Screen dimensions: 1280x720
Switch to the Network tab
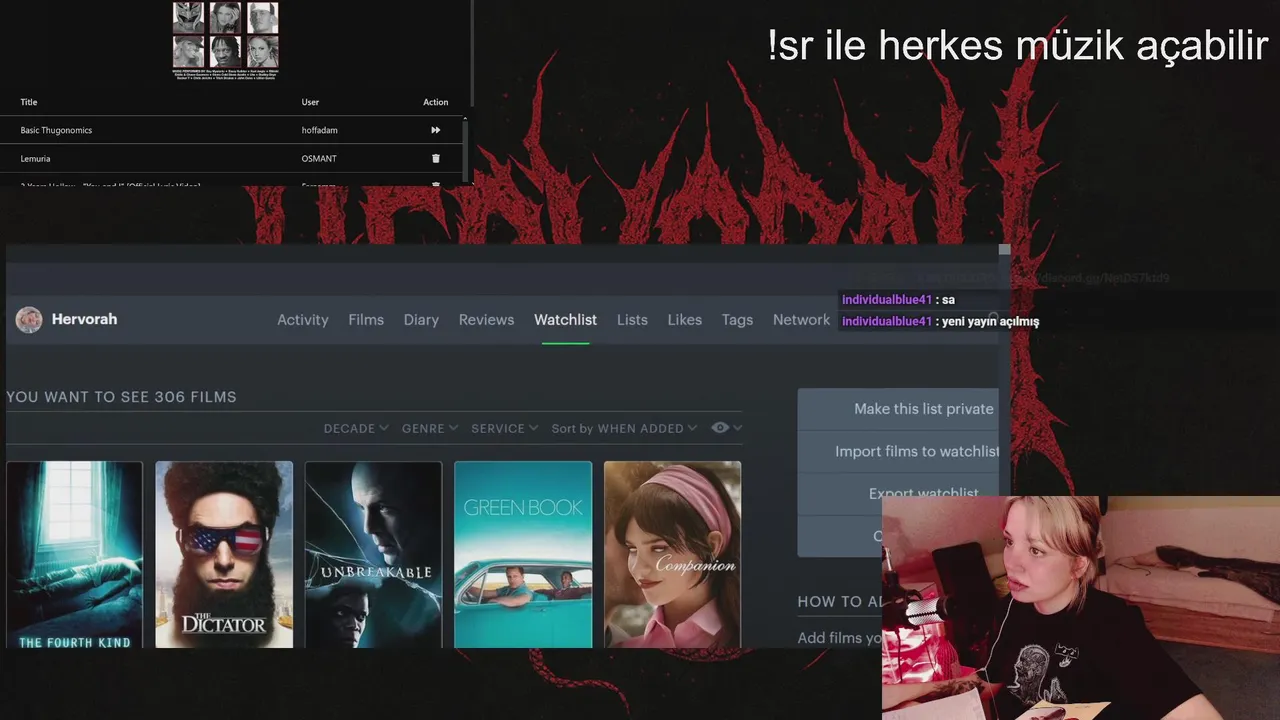(801, 320)
